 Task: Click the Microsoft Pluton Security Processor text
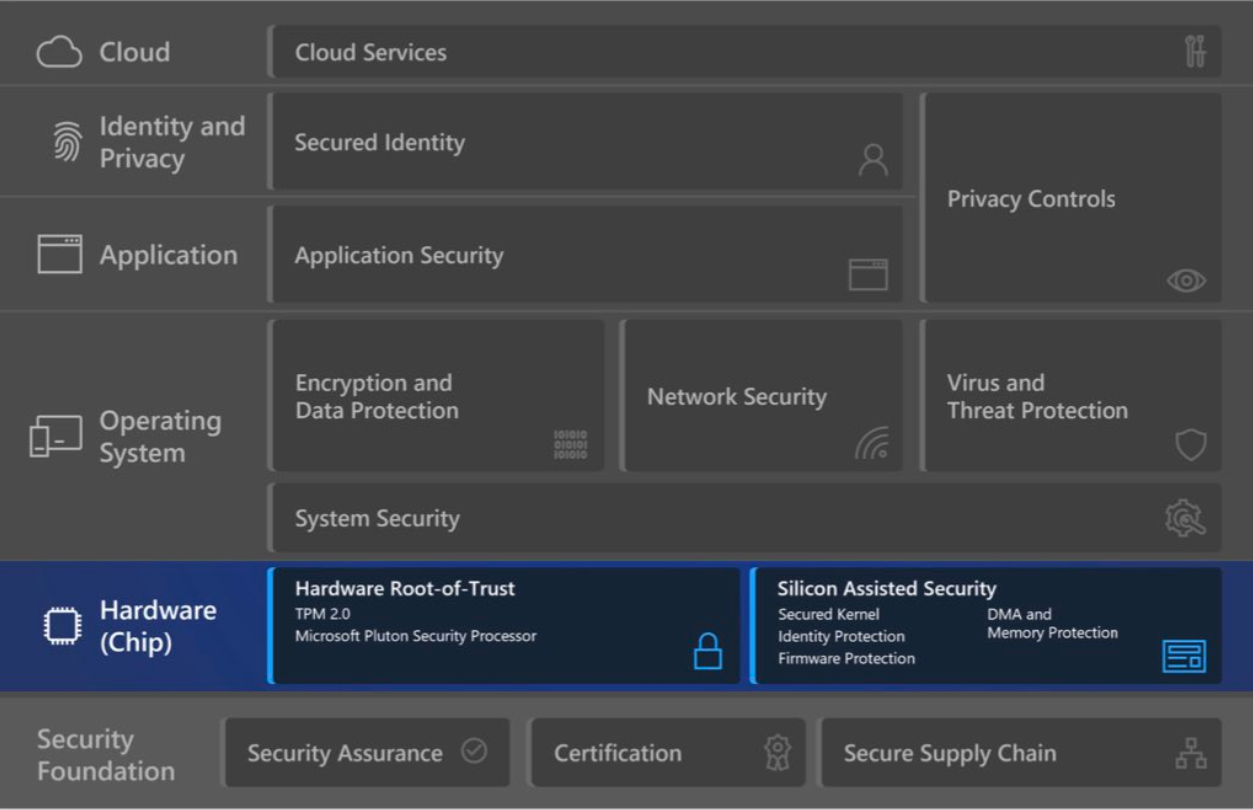click(414, 634)
